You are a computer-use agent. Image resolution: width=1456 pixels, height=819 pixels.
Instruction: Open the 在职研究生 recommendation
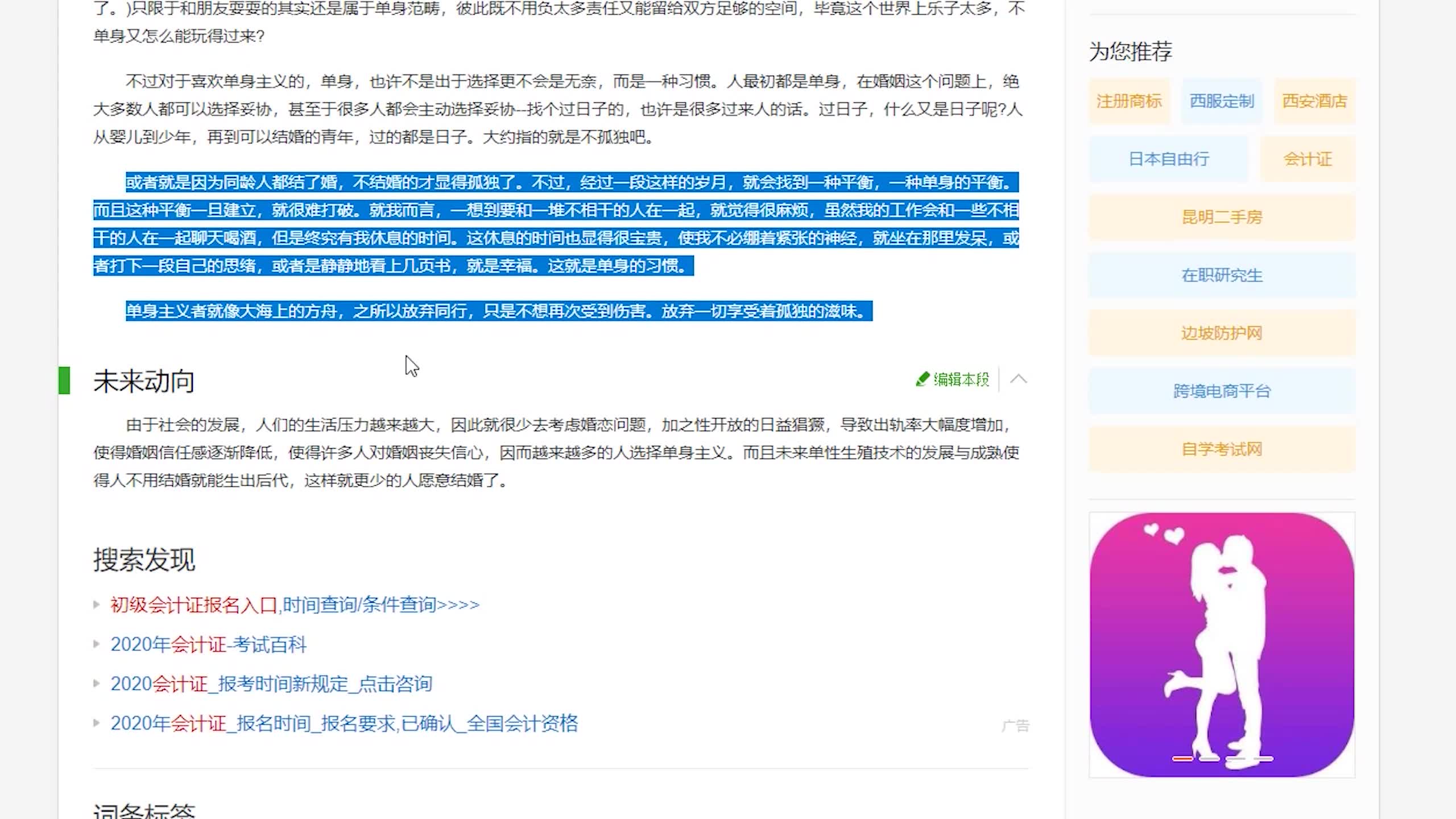click(1222, 275)
